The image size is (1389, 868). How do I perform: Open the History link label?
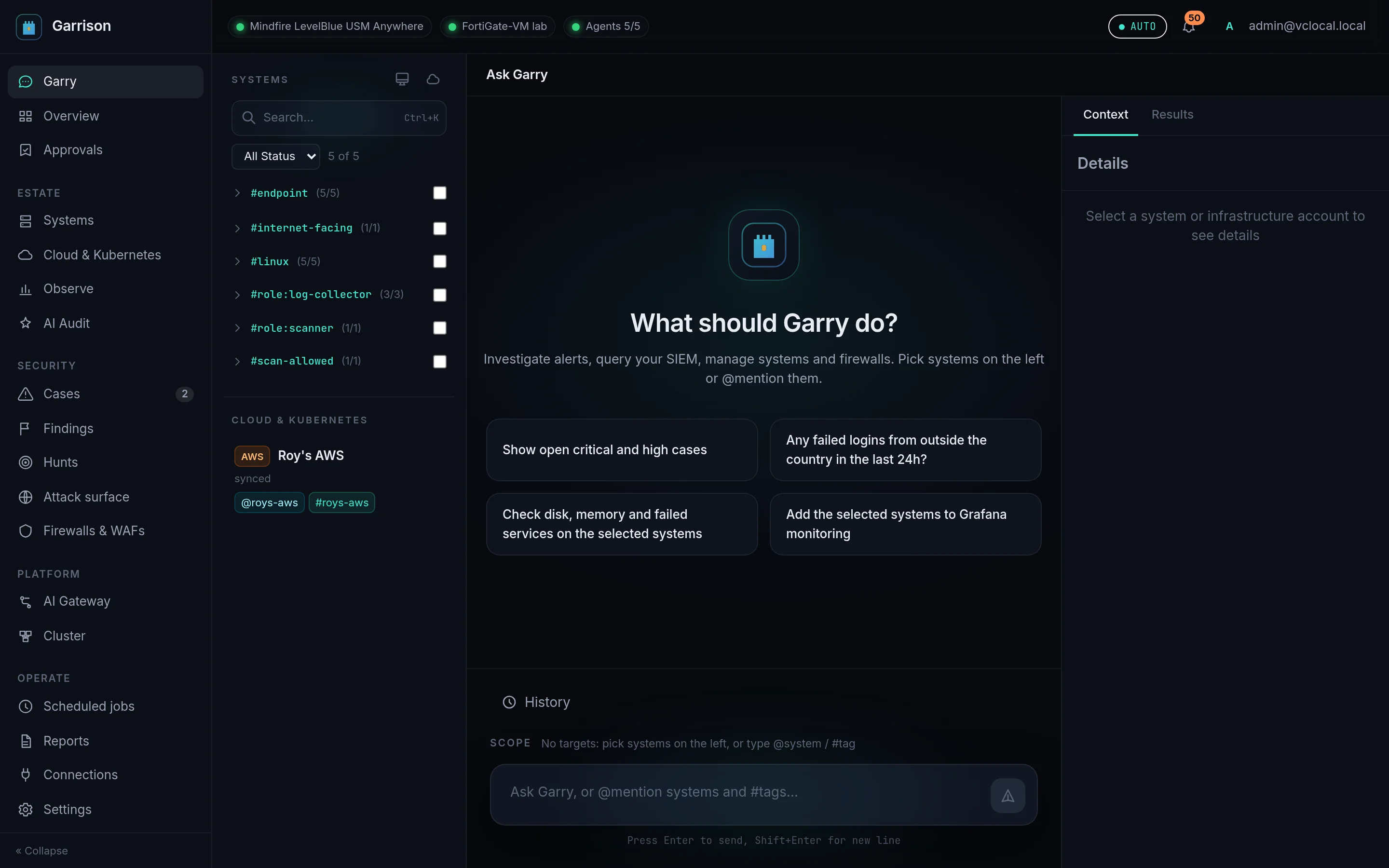click(547, 702)
